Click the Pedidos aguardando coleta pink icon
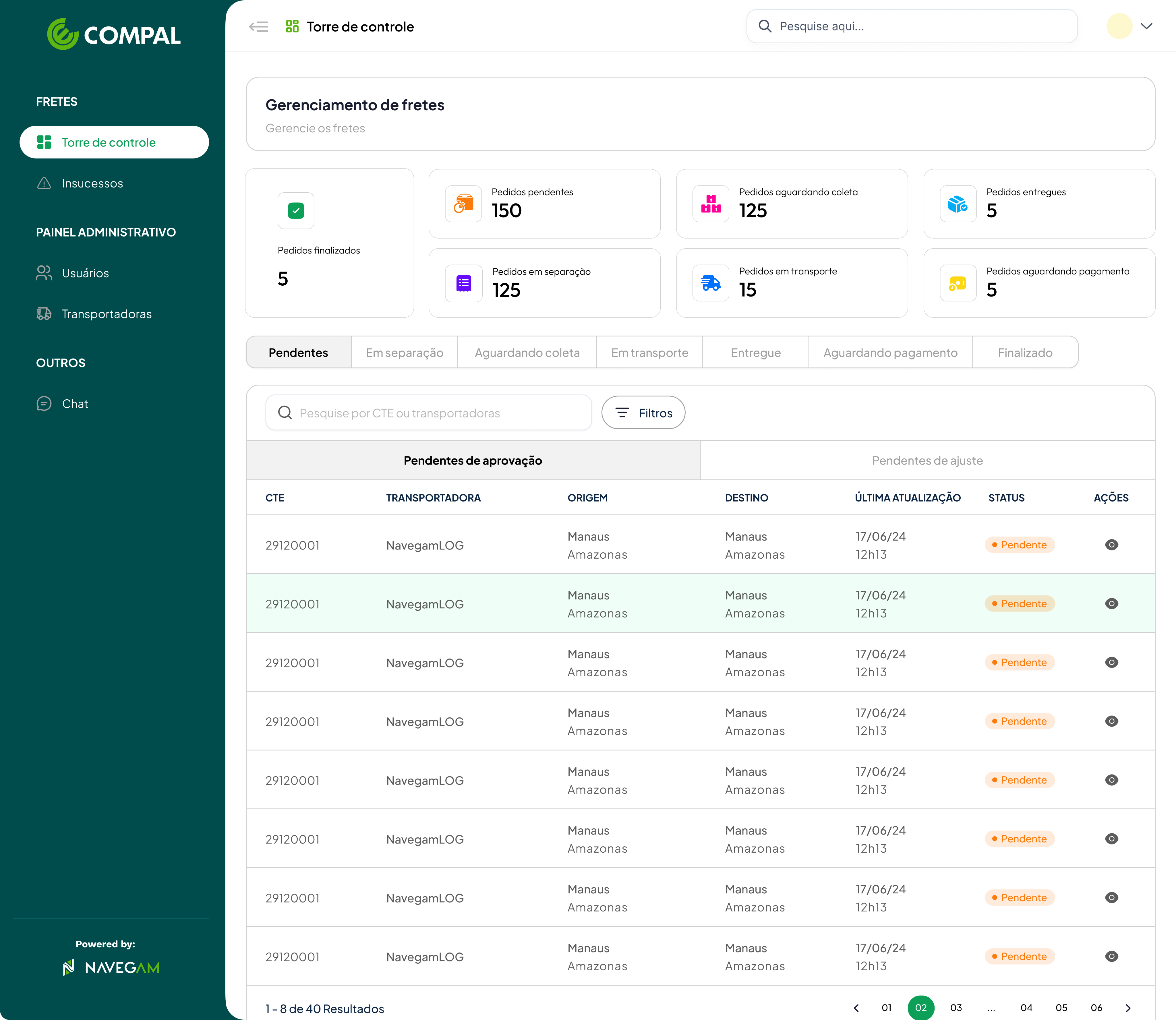The width and height of the screenshot is (1176, 1020). 710,204
